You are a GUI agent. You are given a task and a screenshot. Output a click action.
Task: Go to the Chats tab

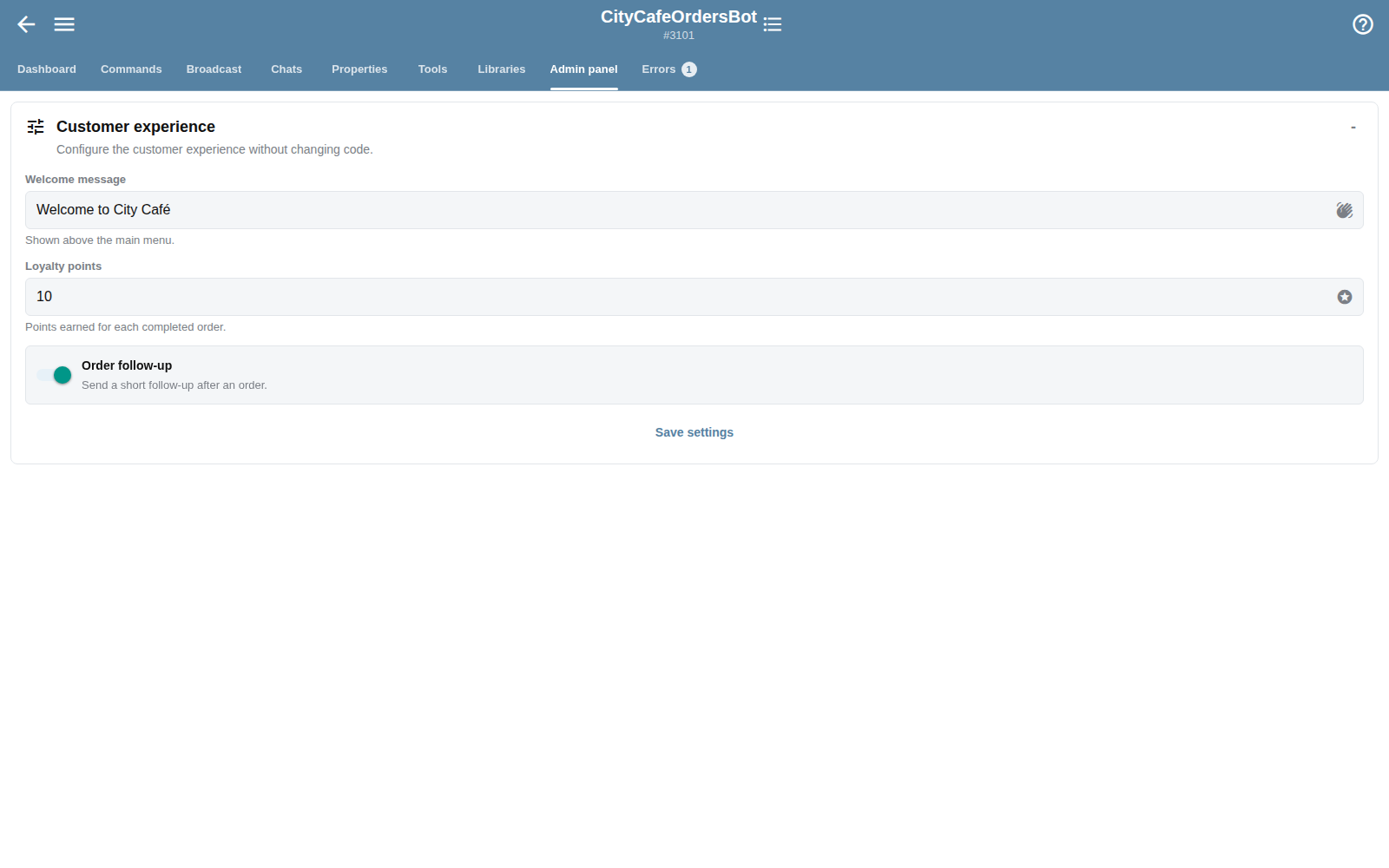(286, 69)
